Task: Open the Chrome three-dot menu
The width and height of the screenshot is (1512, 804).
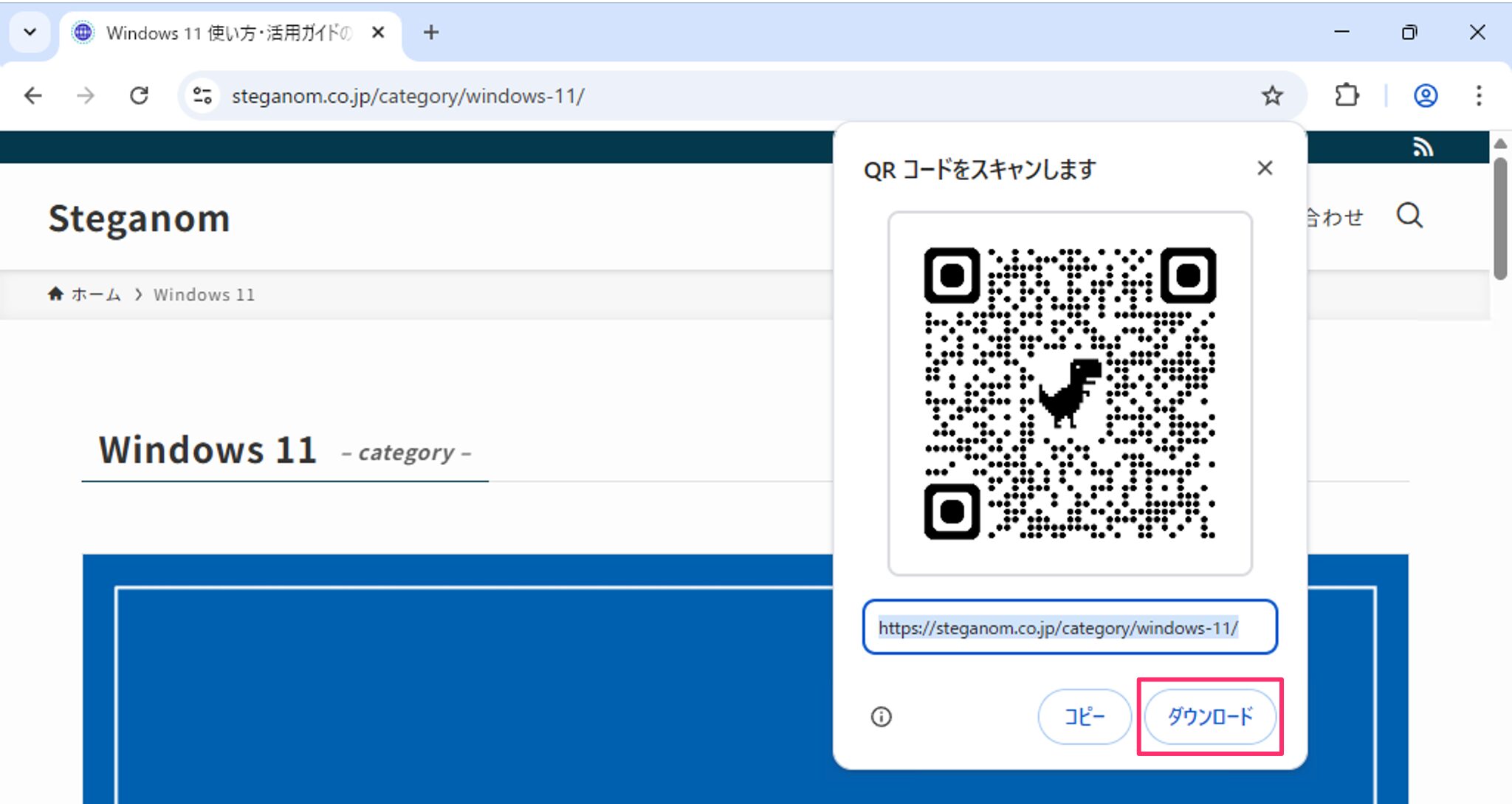Action: pos(1479,95)
